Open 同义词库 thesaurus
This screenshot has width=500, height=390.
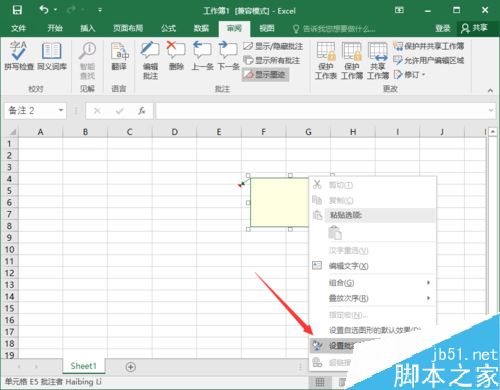52,56
